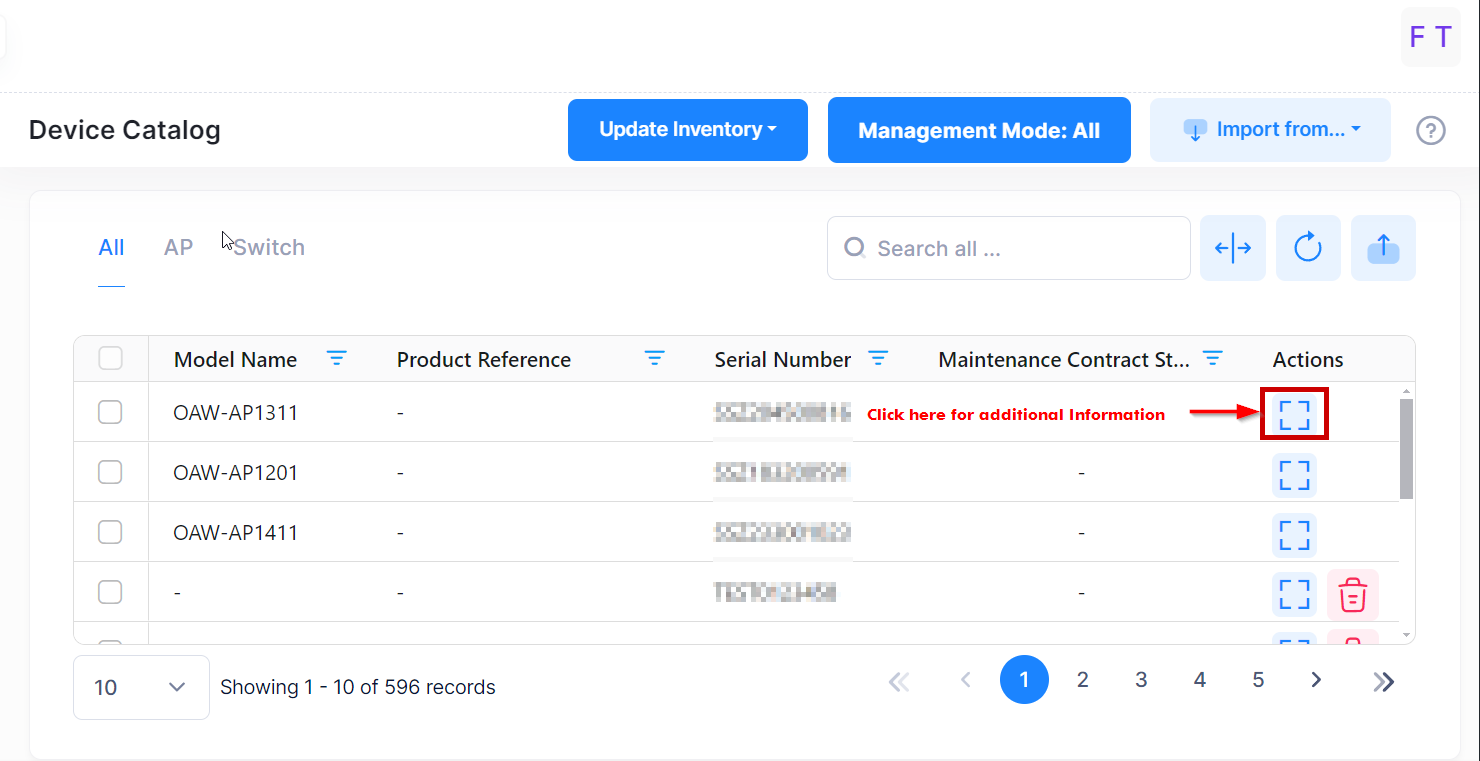Expand the Import from... dropdown
This screenshot has height=761, width=1480.
pyautogui.click(x=1270, y=130)
